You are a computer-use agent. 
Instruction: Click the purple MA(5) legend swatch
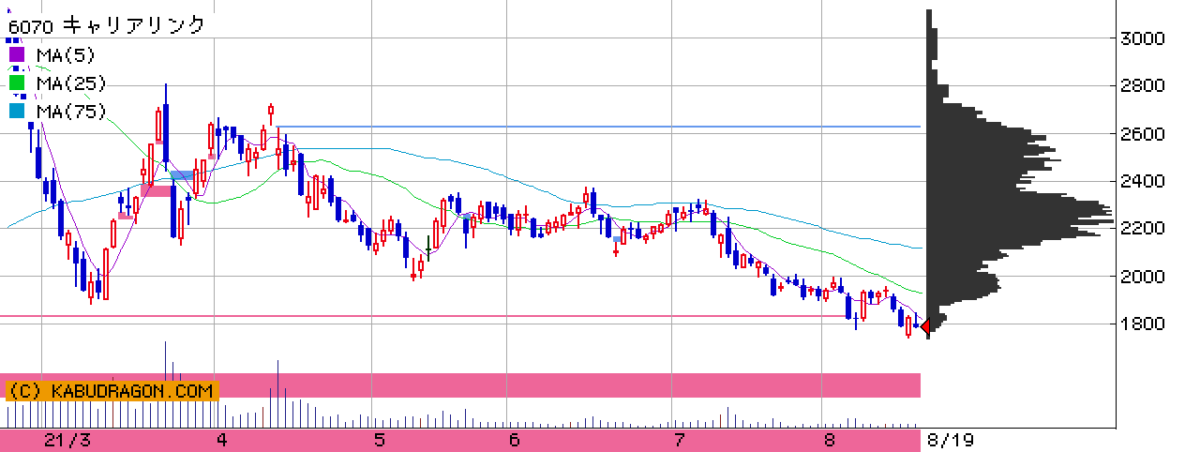pyautogui.click(x=17, y=54)
